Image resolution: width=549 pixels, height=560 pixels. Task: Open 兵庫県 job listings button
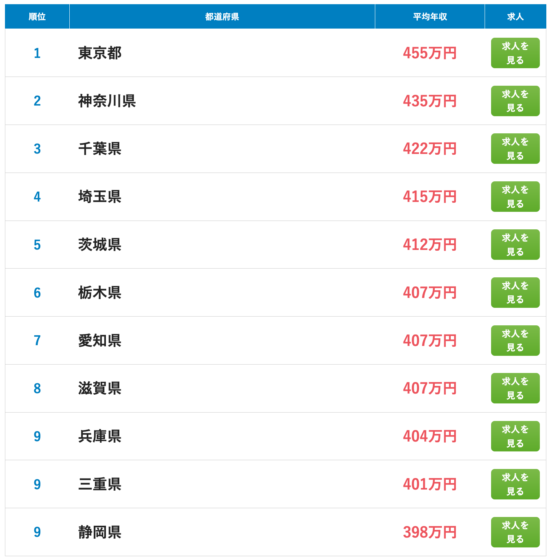coord(515,436)
